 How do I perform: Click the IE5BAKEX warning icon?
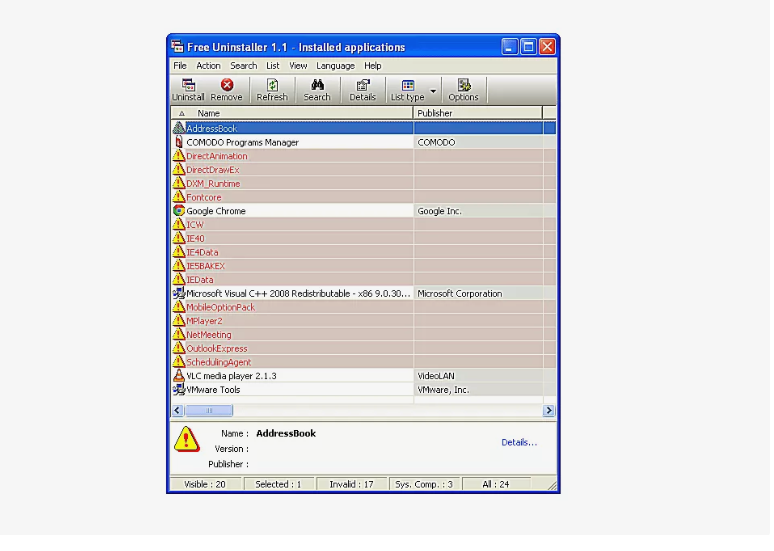coord(179,266)
